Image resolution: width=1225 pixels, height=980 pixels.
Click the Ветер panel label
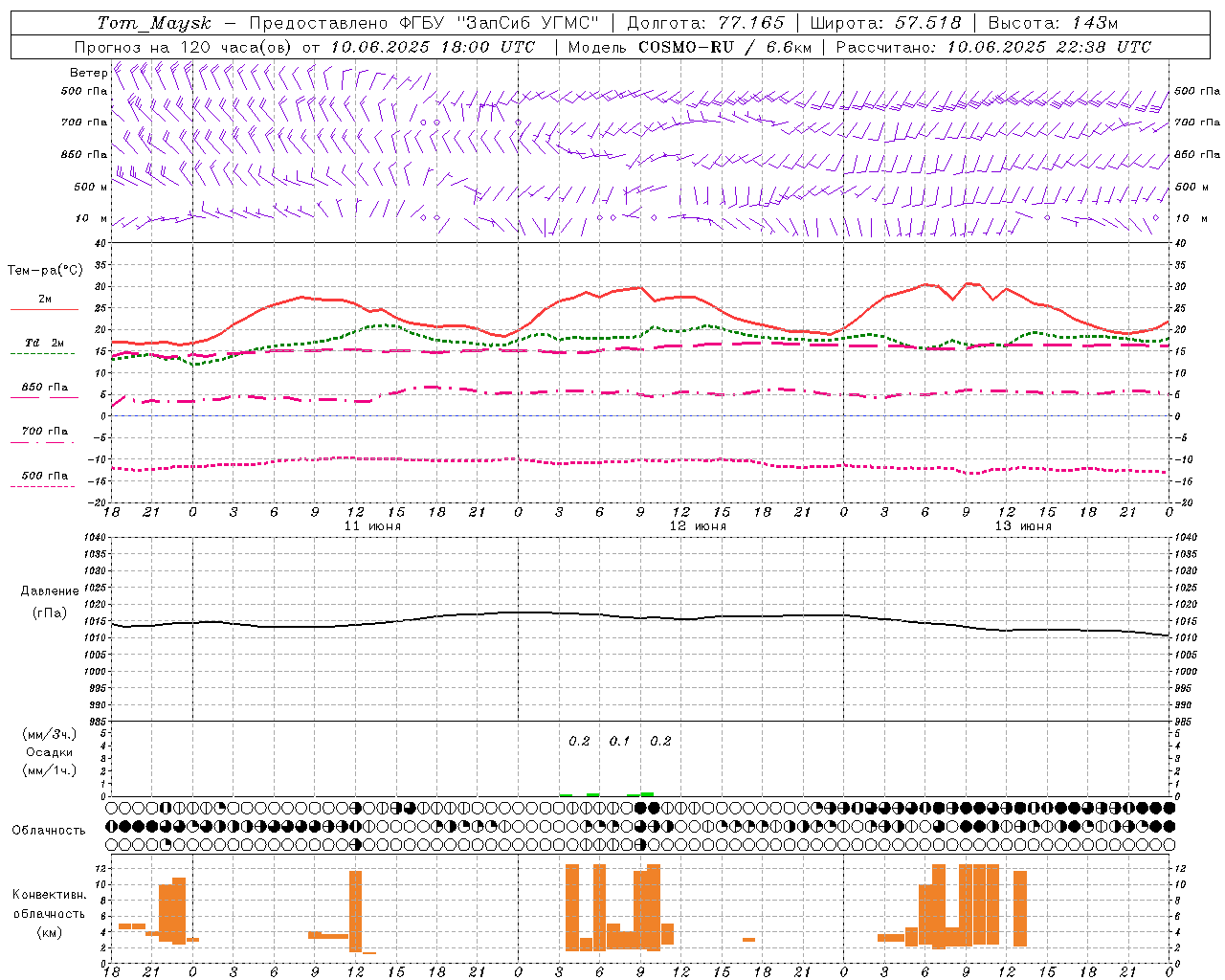[88, 73]
